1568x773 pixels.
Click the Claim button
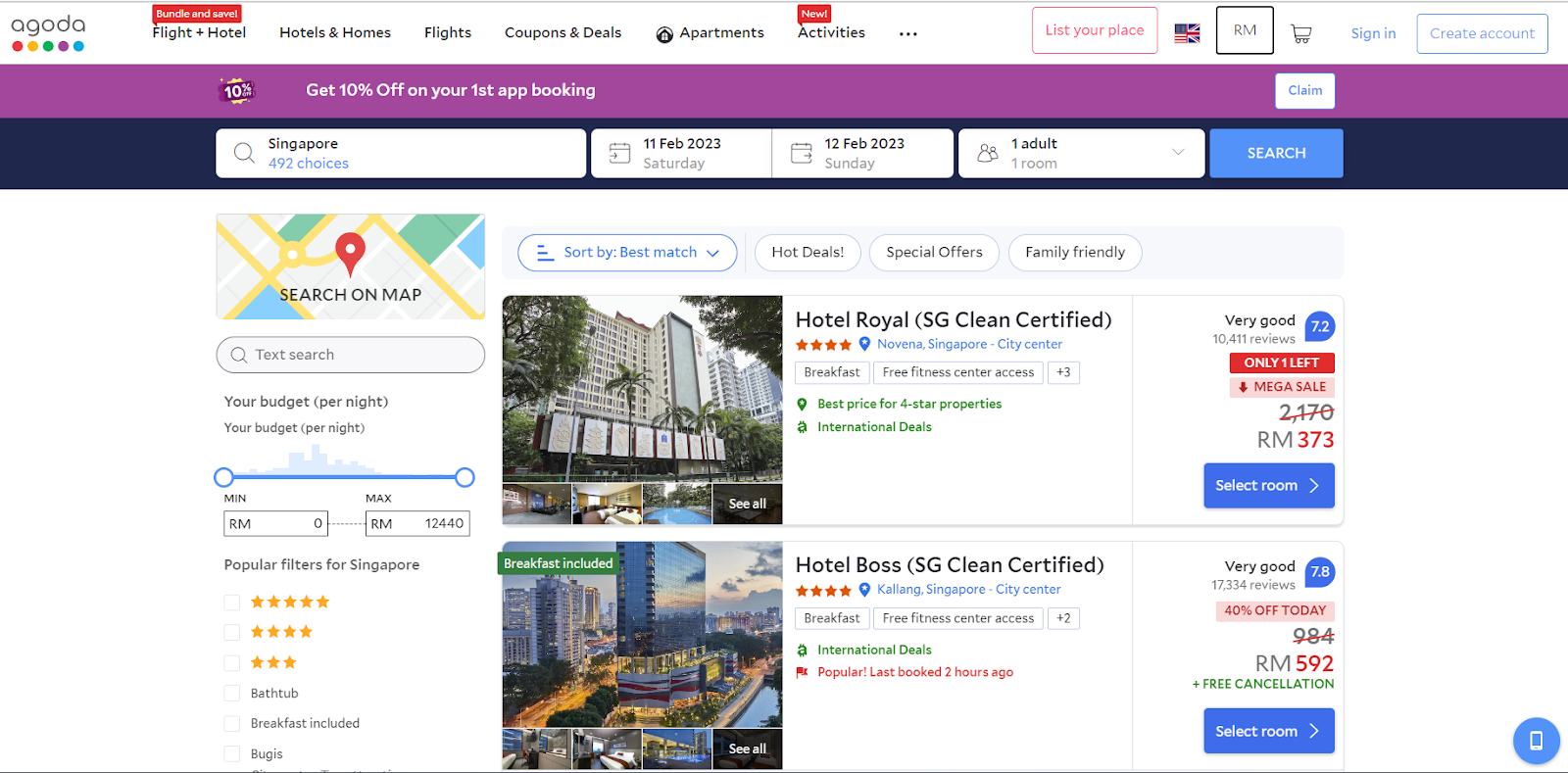[x=1305, y=91]
